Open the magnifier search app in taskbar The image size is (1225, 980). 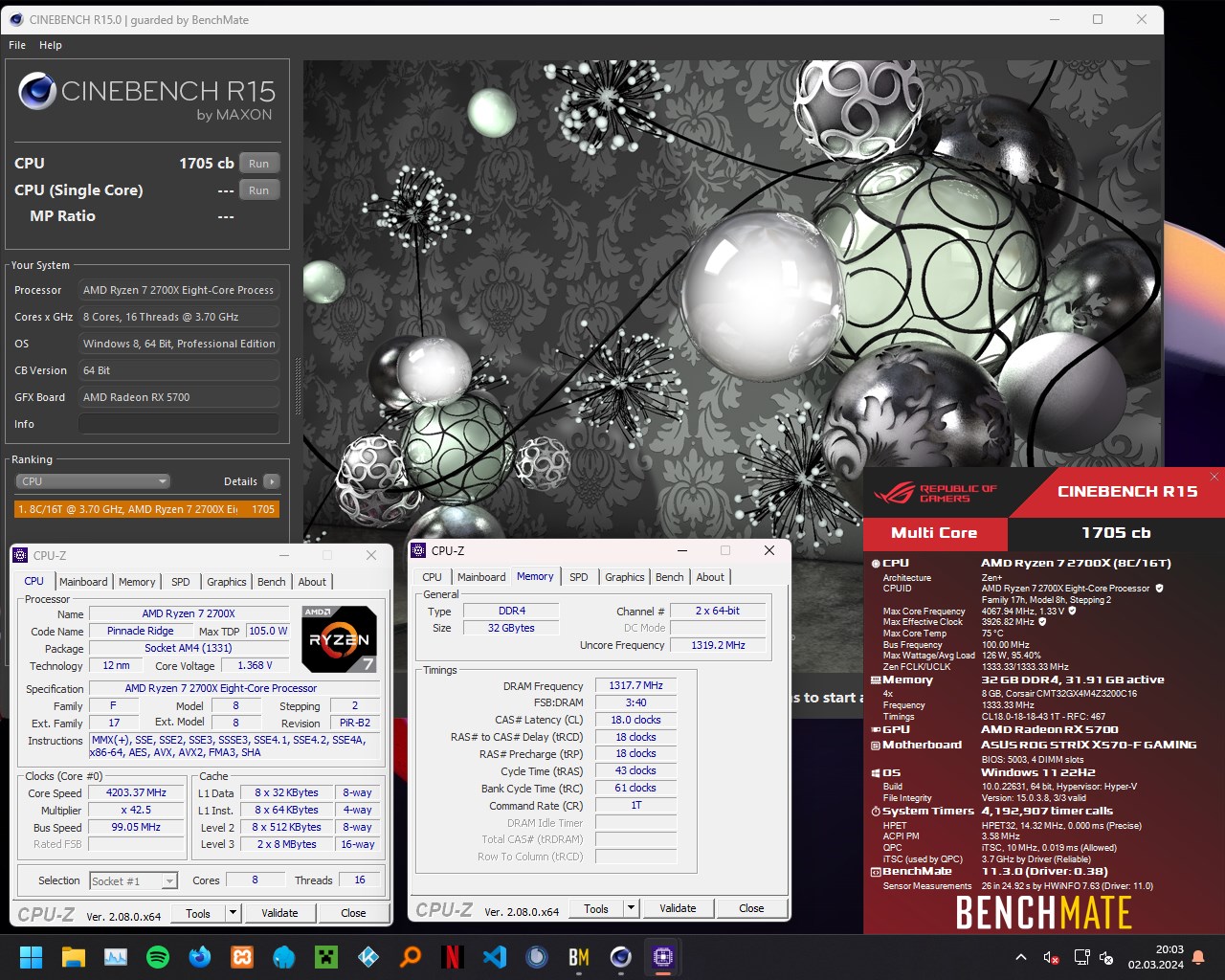tap(411, 956)
